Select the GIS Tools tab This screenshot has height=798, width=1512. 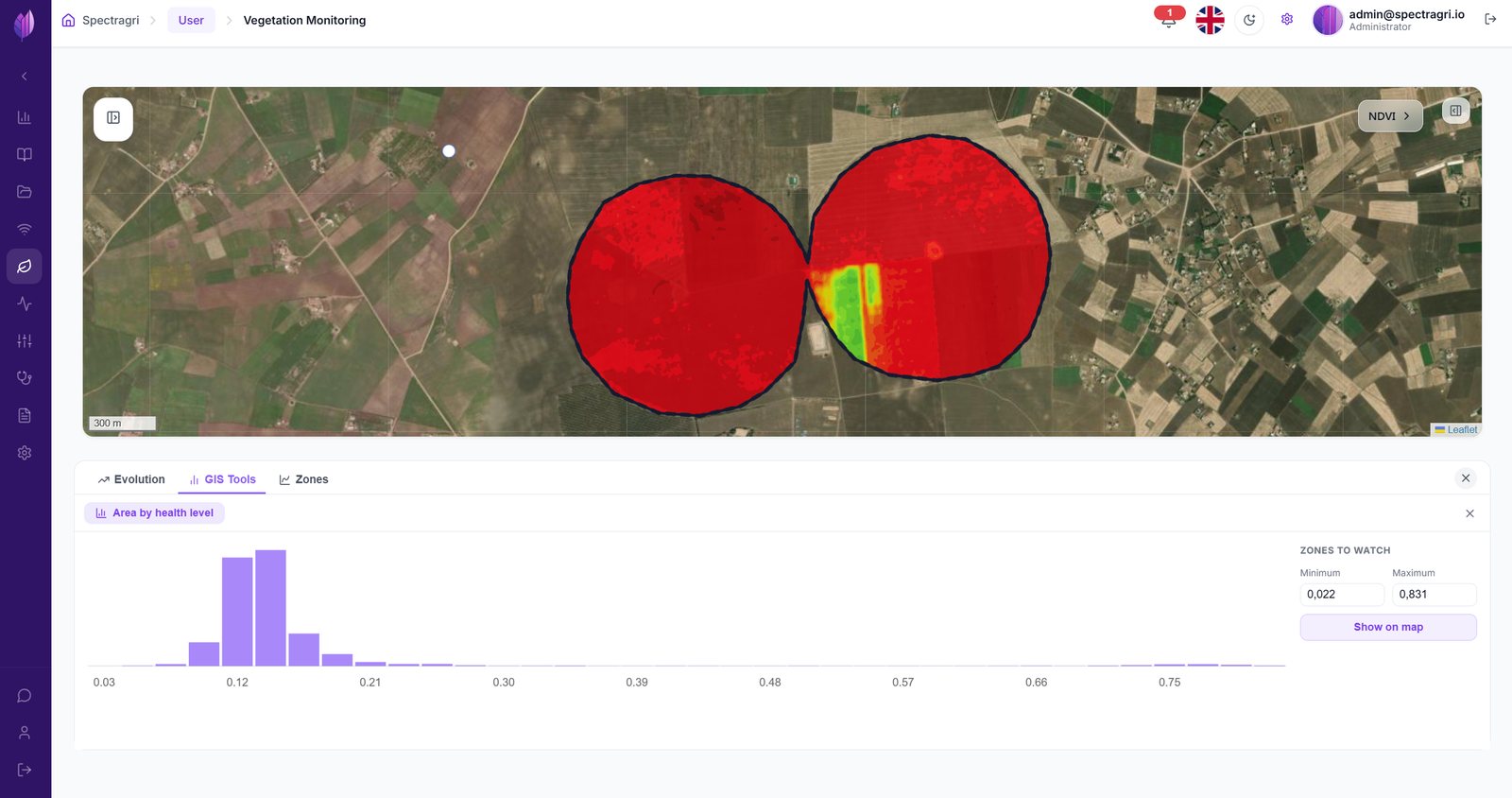[x=222, y=479]
